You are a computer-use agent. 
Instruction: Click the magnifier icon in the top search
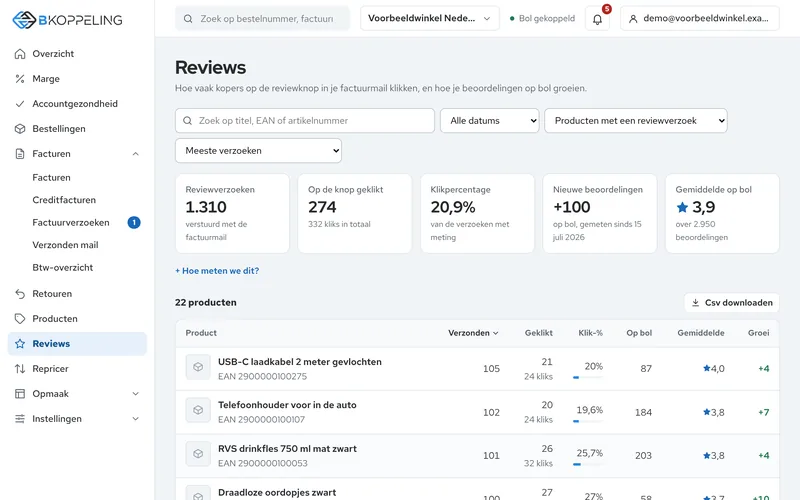click(188, 19)
